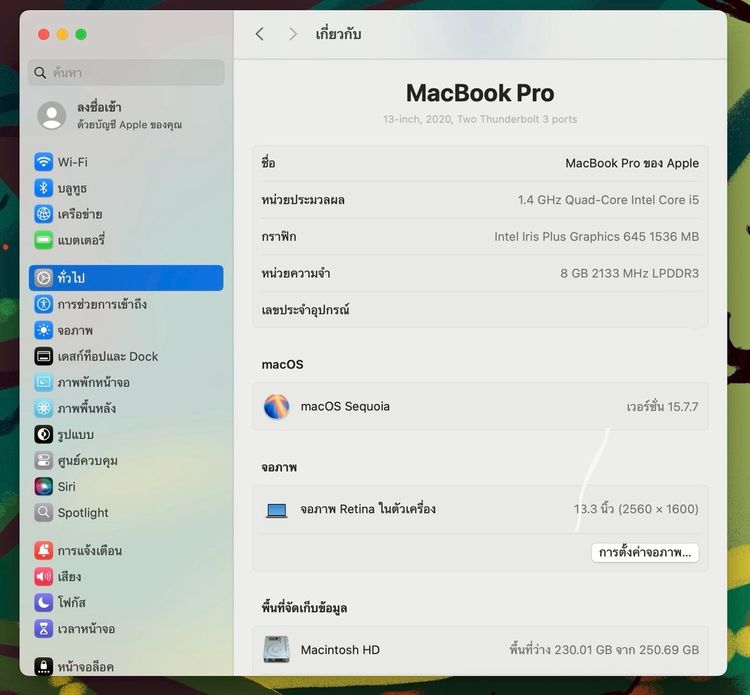Open จอภาพ display sun icon in sidebar

44,330
